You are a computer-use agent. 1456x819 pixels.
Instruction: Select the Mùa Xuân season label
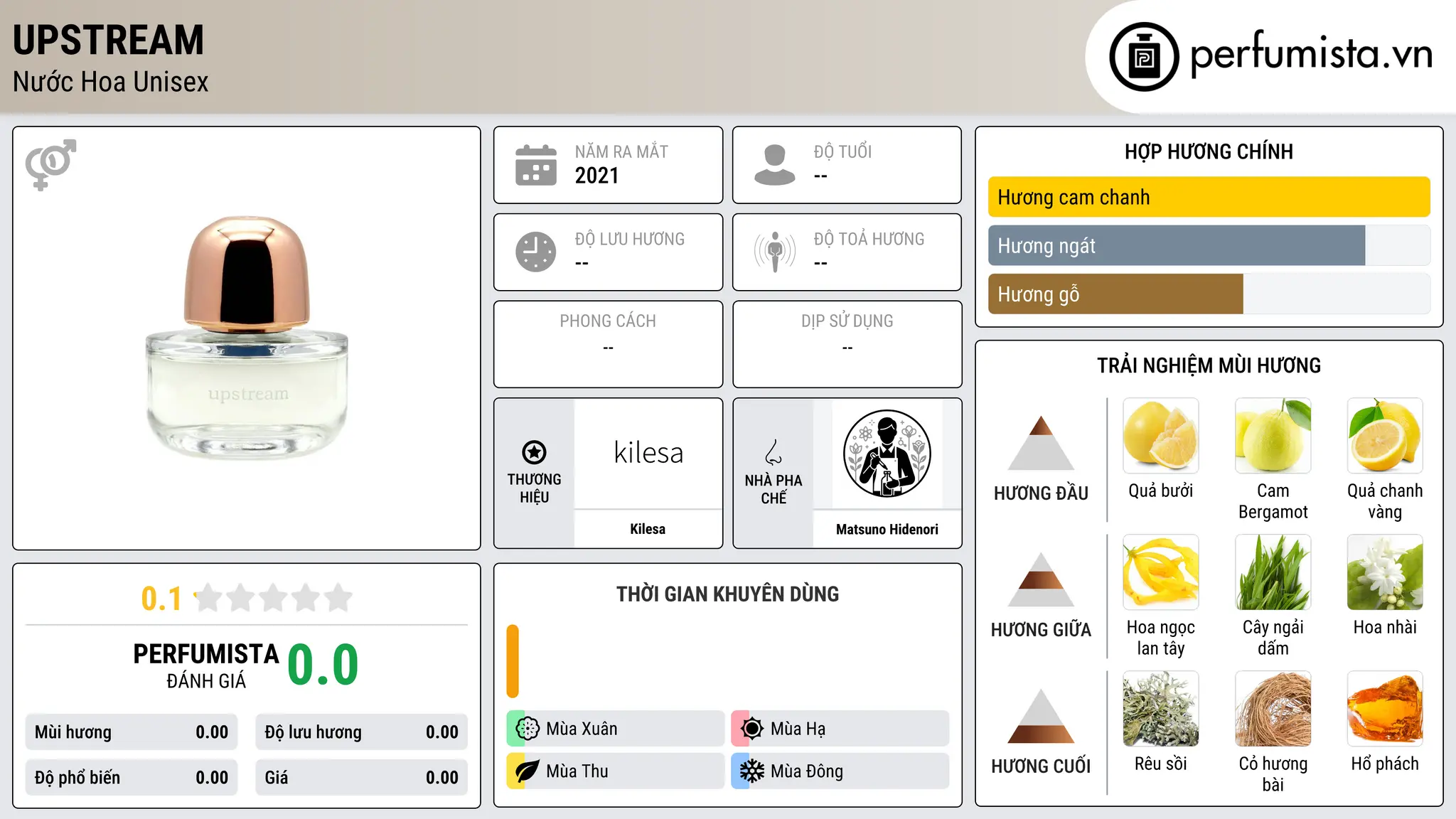[x=582, y=729]
